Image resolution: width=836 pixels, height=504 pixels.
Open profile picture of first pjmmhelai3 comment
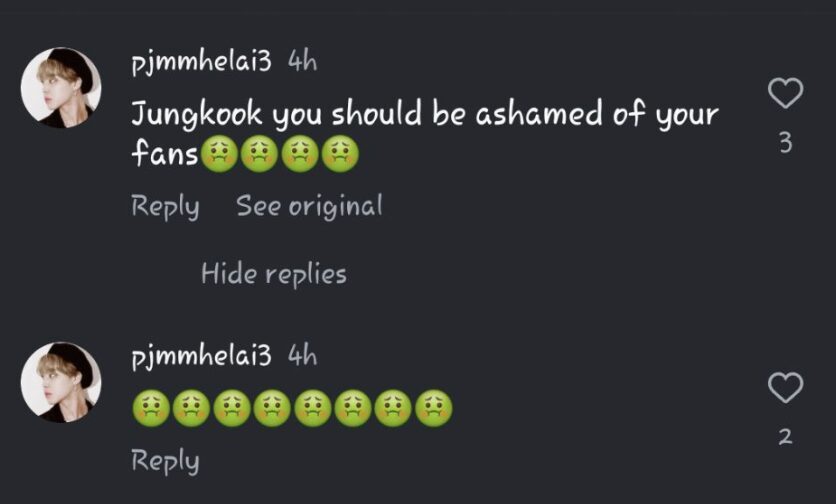61,87
